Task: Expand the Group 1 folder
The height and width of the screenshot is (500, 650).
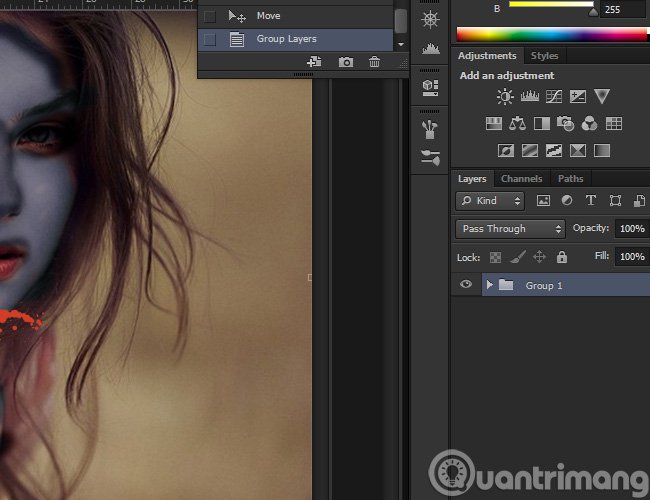Action: click(x=489, y=285)
